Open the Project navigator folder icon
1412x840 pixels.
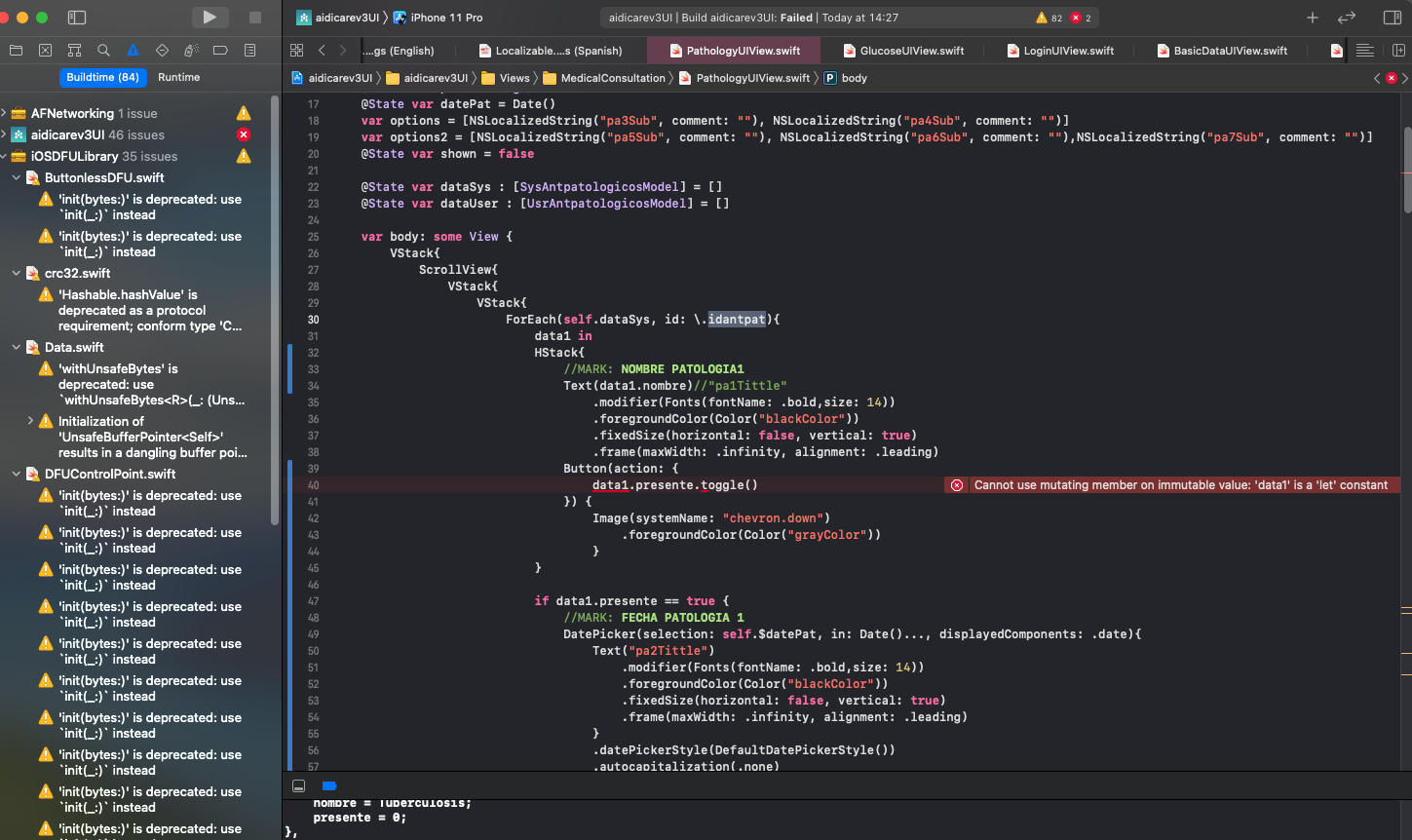point(16,50)
